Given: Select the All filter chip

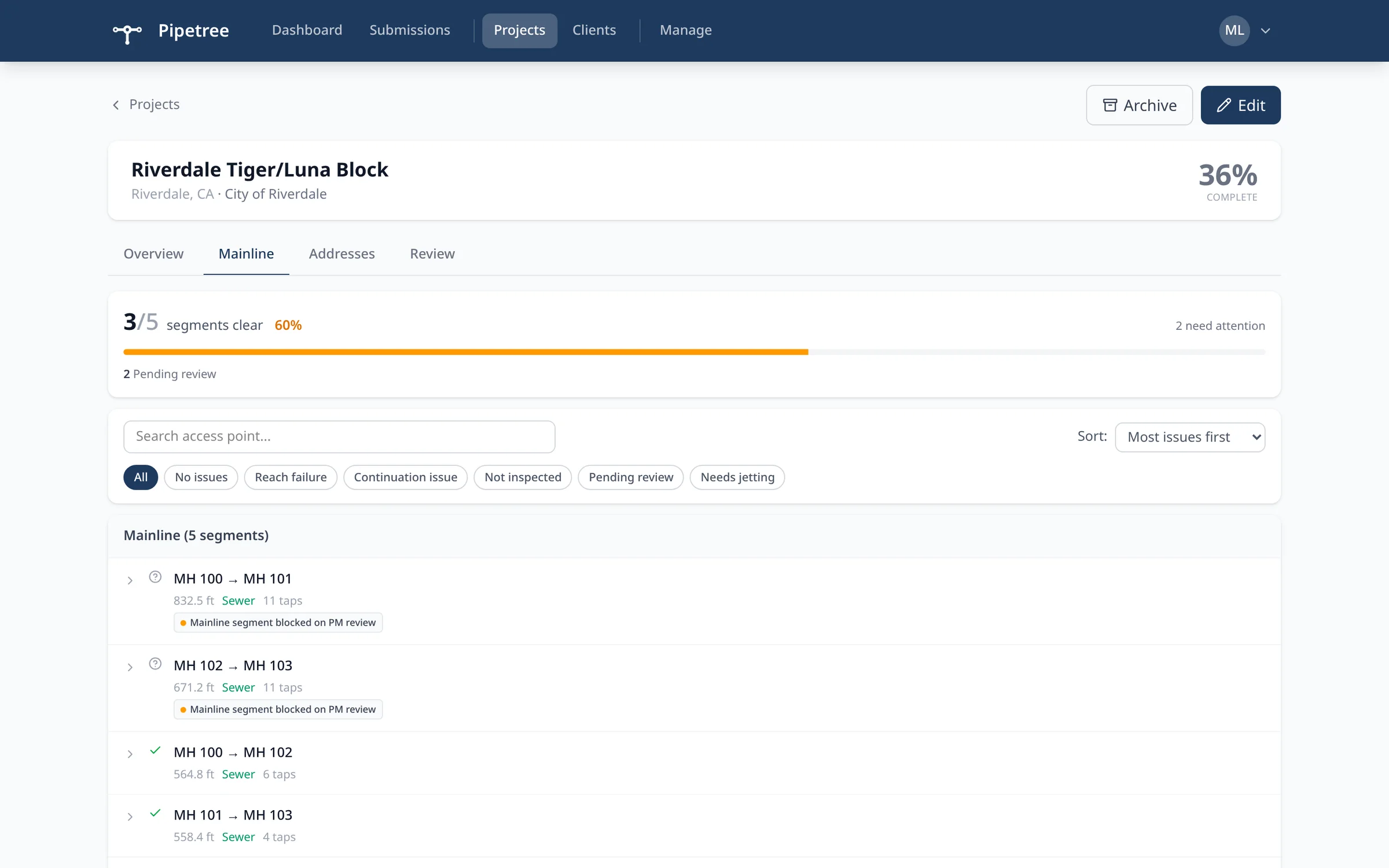Looking at the screenshot, I should [x=141, y=477].
